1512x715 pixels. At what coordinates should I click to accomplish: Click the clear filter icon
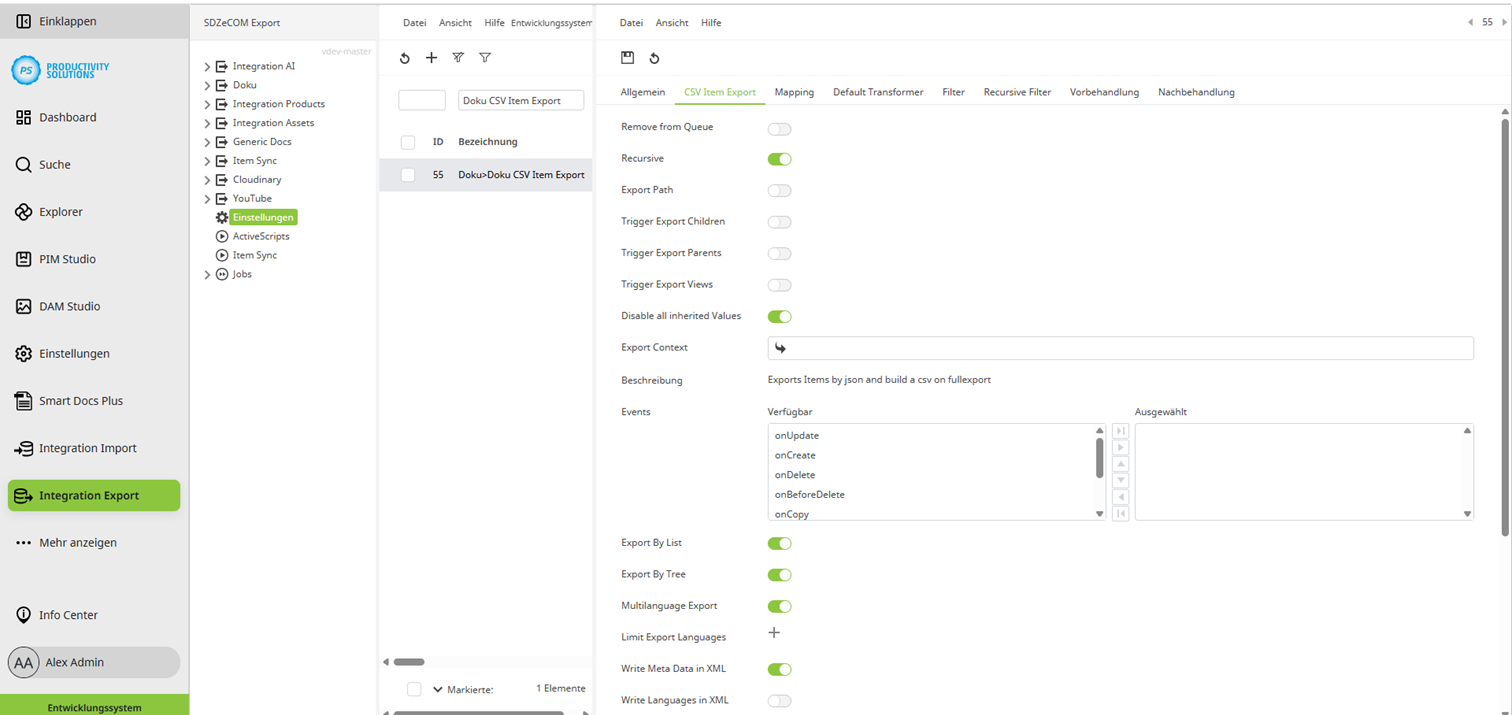pyautogui.click(x=458, y=57)
